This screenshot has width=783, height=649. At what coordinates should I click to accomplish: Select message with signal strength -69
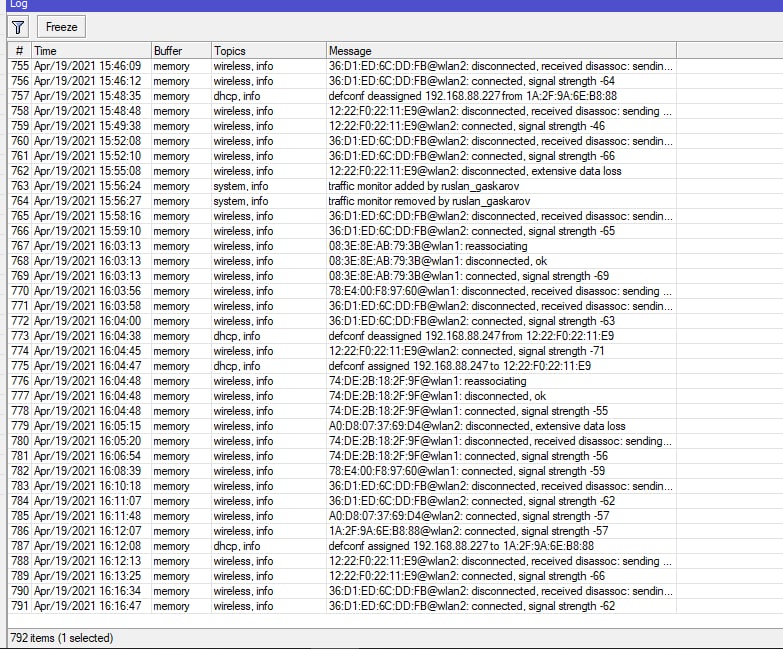point(468,276)
